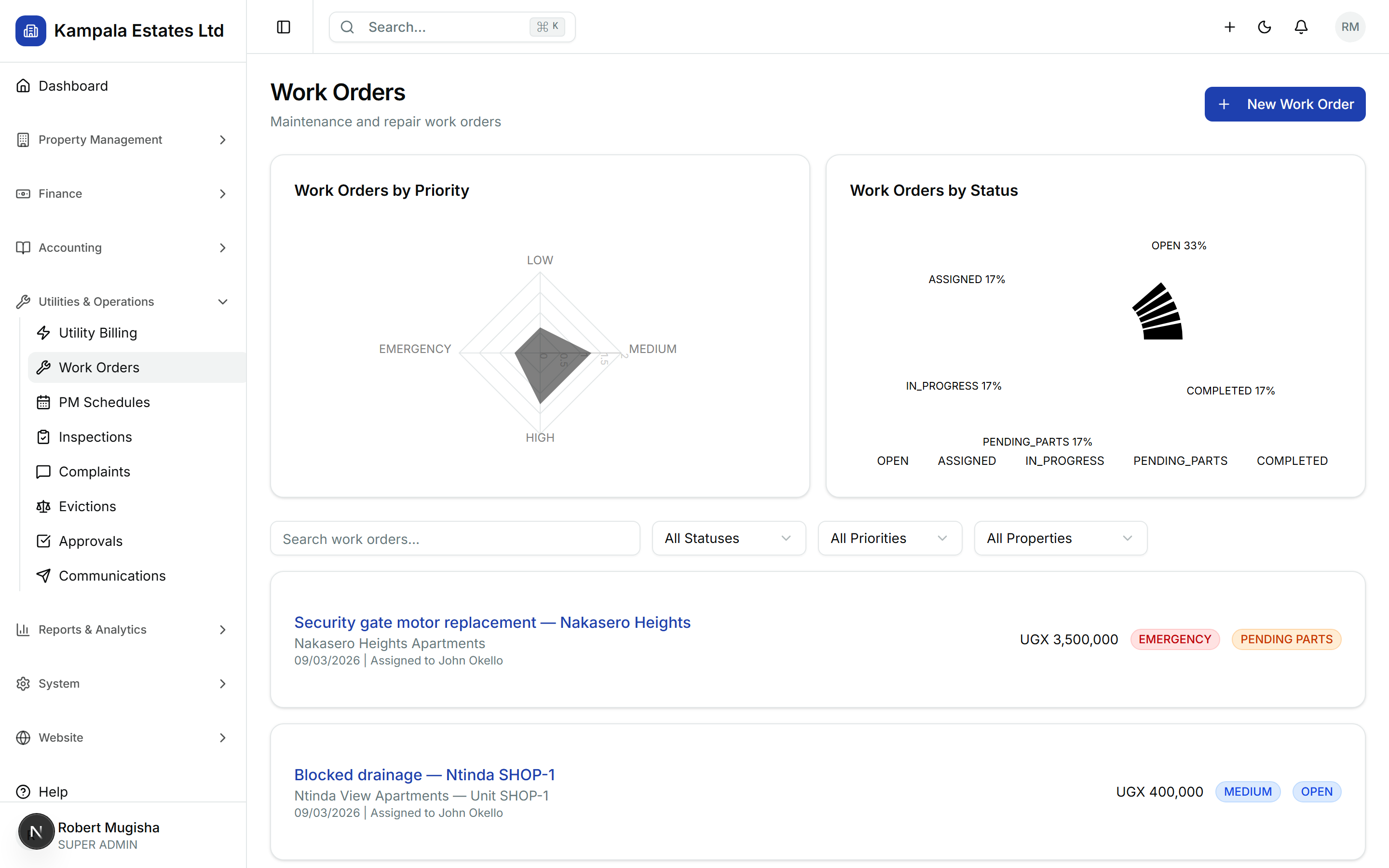The image size is (1389, 868).
Task: Click the EMERGENCY priority badge
Action: 1174,639
